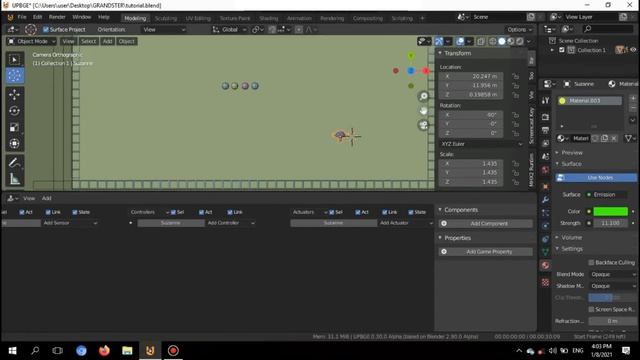This screenshot has width=640, height=360.
Task: Switch to the Sculpting workspace tab
Action: (166, 18)
